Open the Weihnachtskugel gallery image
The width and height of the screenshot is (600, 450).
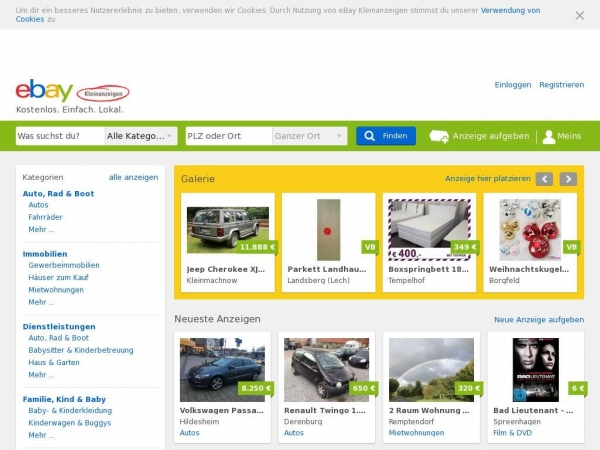click(x=530, y=230)
